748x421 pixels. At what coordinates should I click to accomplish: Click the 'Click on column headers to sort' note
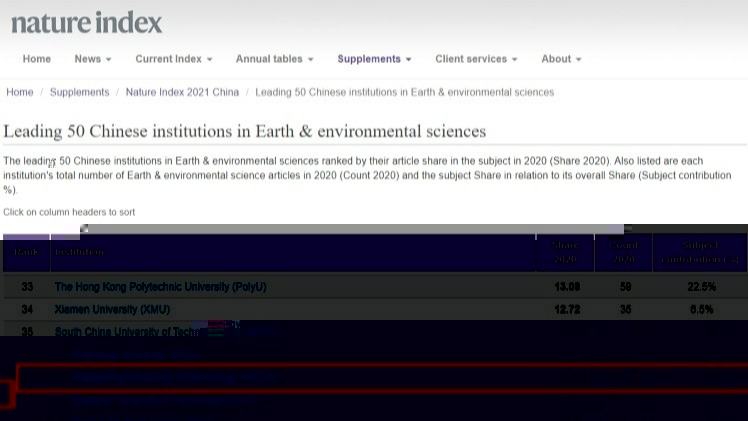coord(69,212)
